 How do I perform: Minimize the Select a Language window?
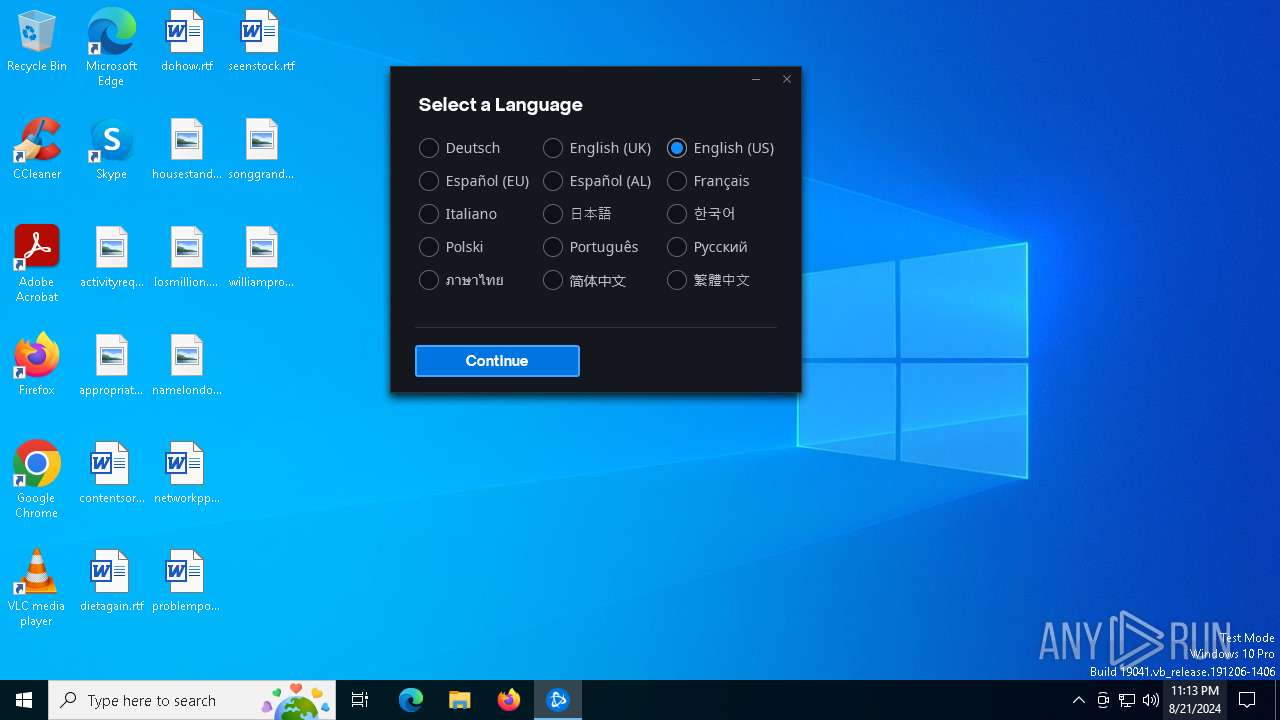(x=756, y=79)
